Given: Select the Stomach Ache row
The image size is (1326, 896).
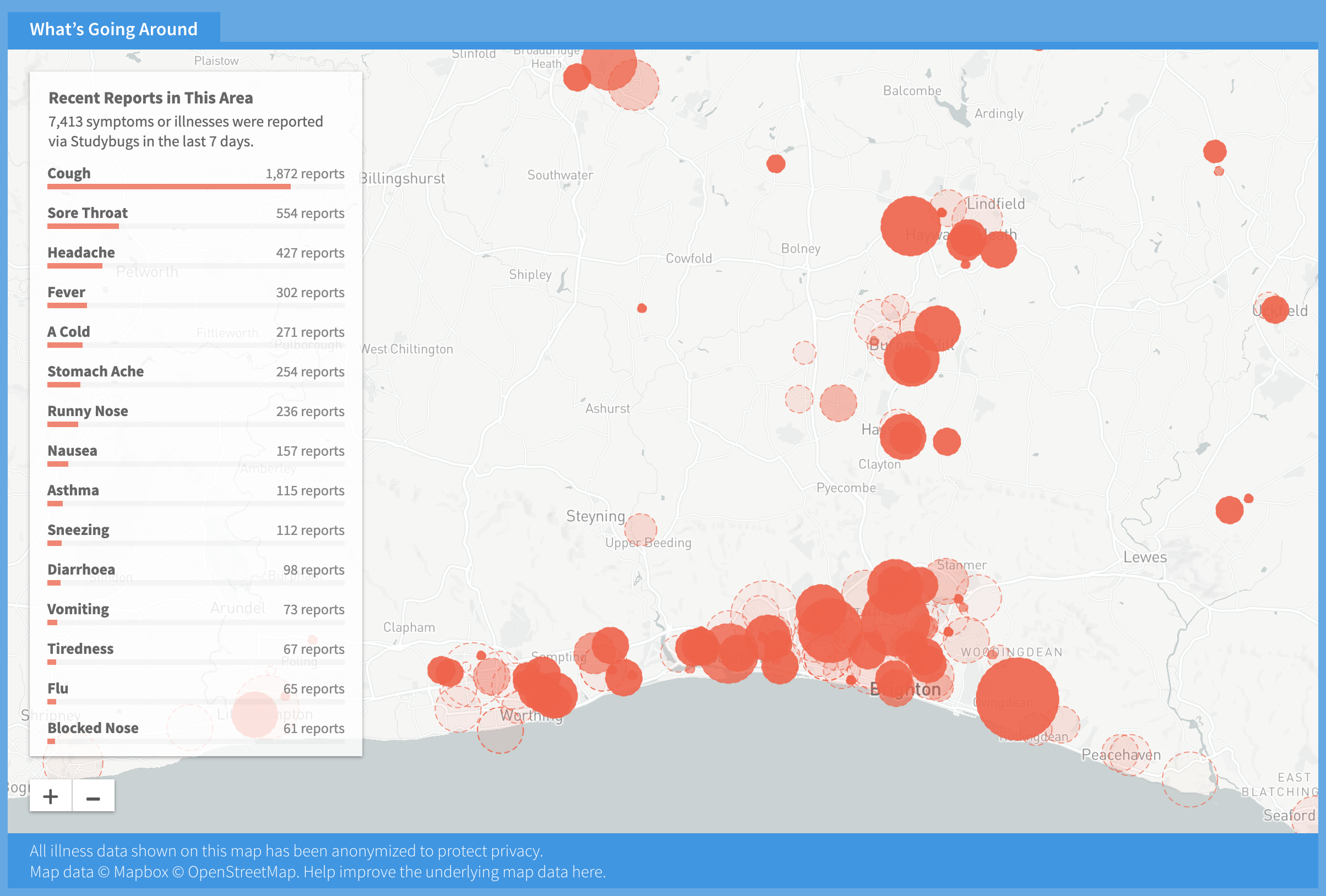Looking at the screenshot, I should click(195, 375).
